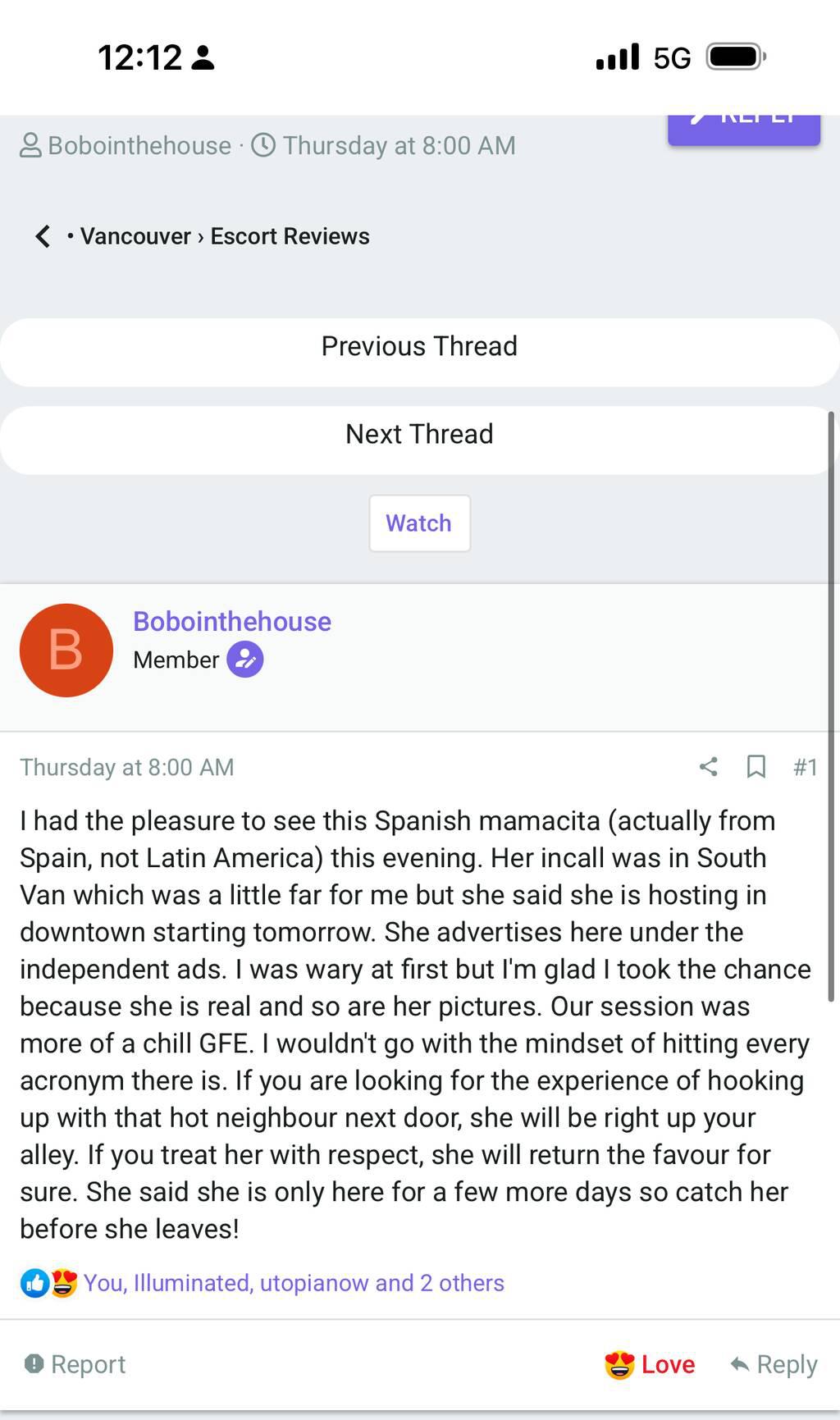The width and height of the screenshot is (840, 1420).
Task: Toggle Watch on this thread
Action: click(419, 523)
